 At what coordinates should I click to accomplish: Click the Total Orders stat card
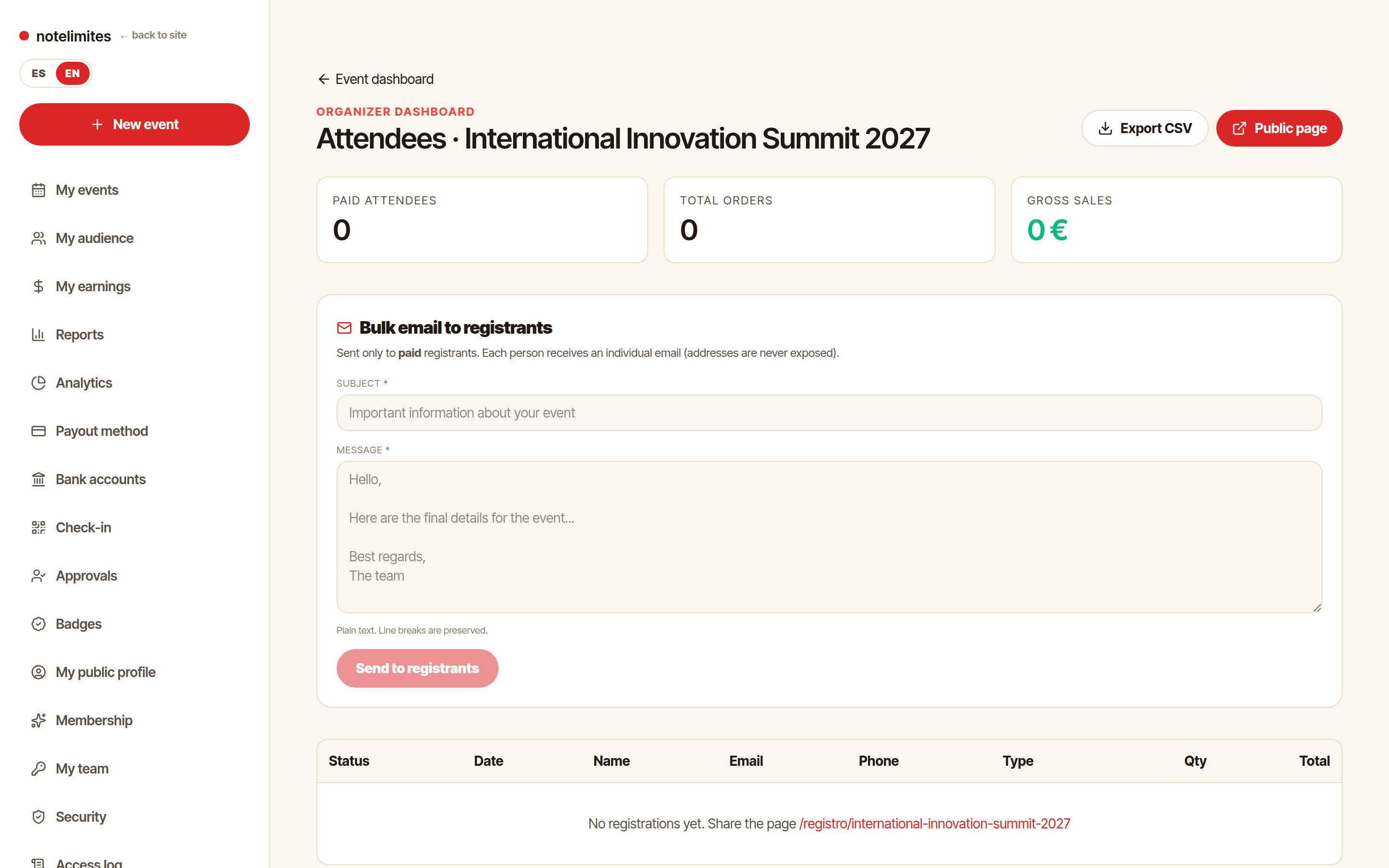pyautogui.click(x=829, y=220)
